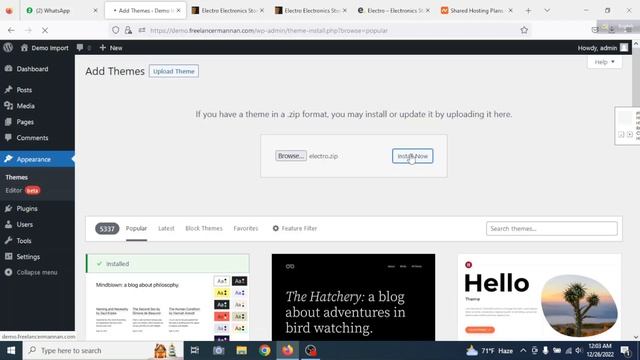This screenshot has width=640, height=360.
Task: Click the shield tracking protection icon
Action: 116,30
